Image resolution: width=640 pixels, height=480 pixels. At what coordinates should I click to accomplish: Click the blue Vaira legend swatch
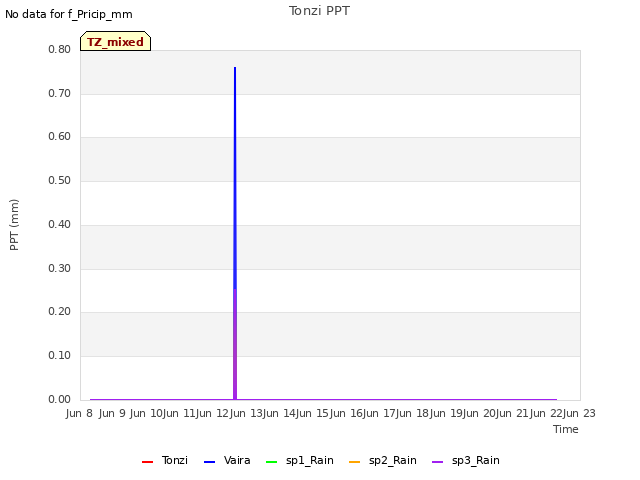(209, 462)
